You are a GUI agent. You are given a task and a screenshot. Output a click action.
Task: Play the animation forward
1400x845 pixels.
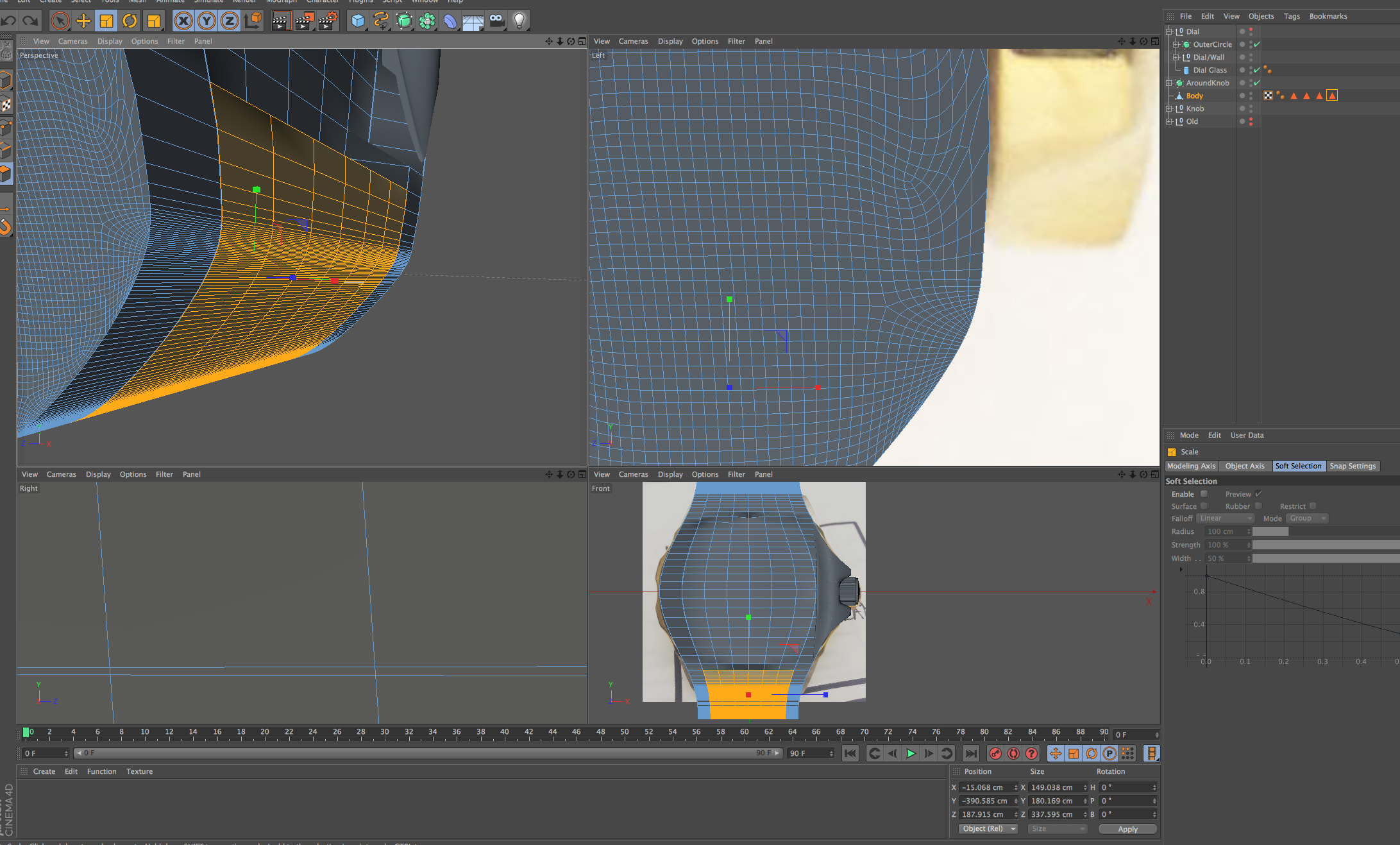911,753
